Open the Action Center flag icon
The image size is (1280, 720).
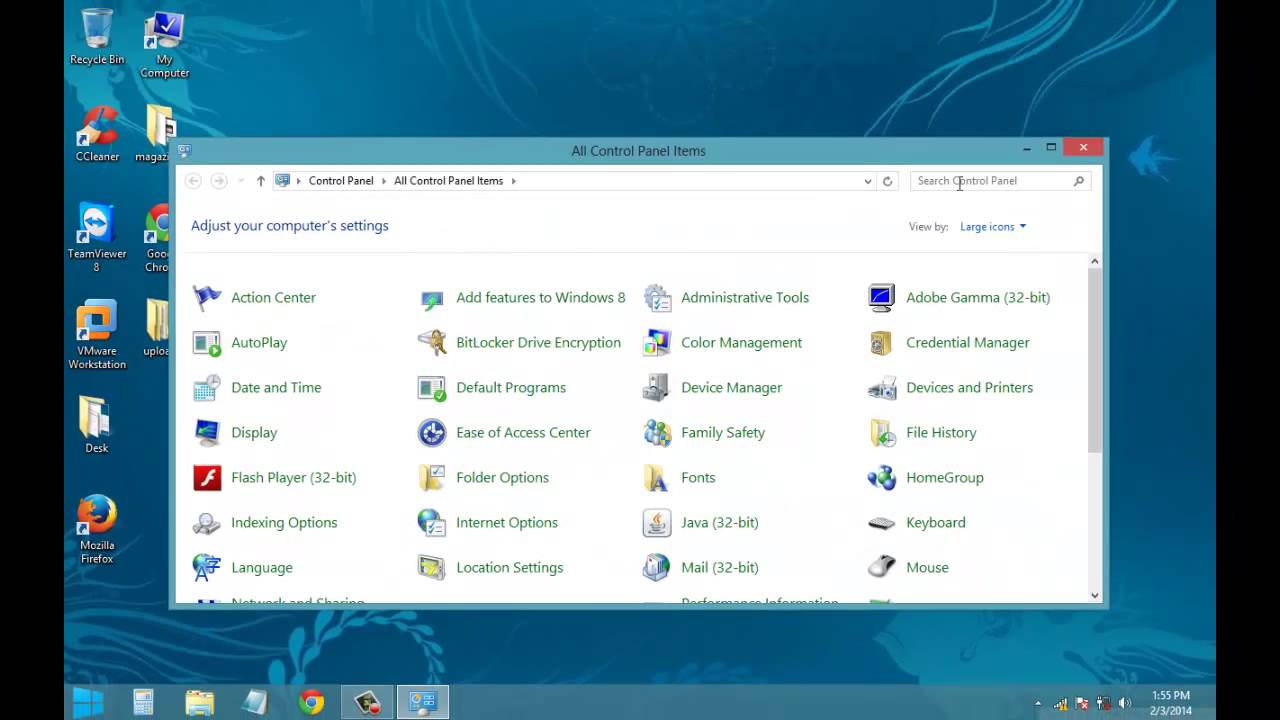pos(207,297)
